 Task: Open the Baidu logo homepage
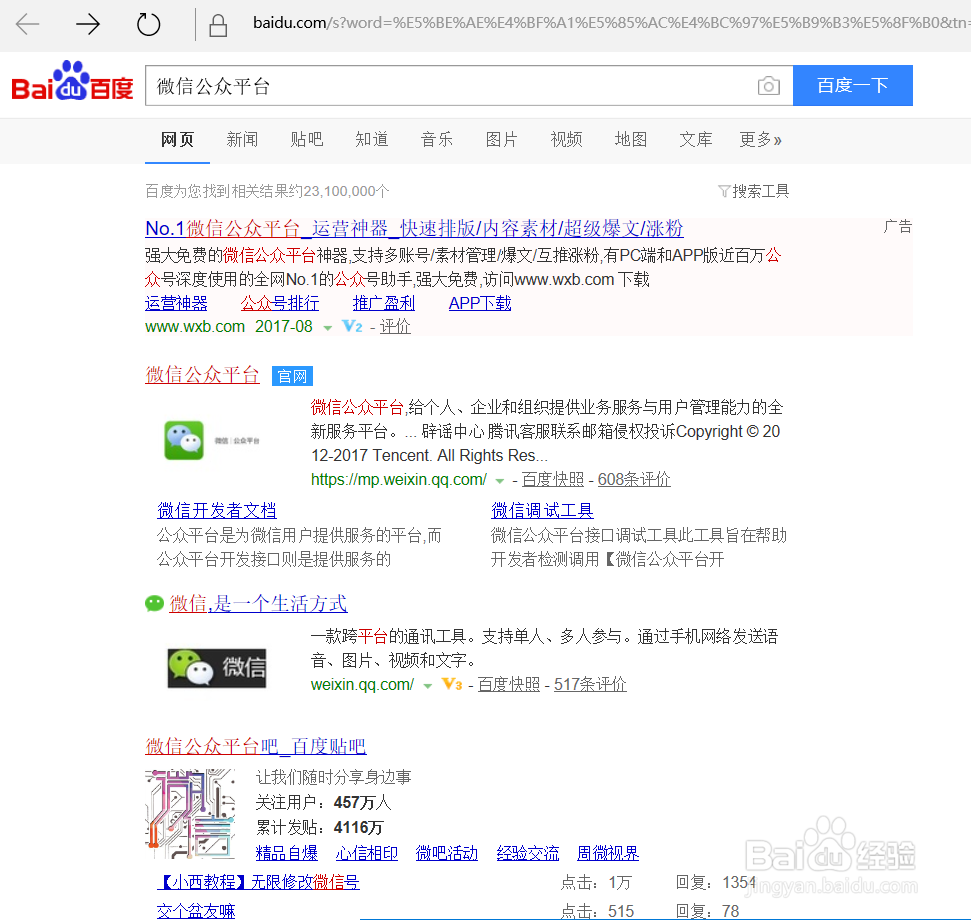pos(72,81)
